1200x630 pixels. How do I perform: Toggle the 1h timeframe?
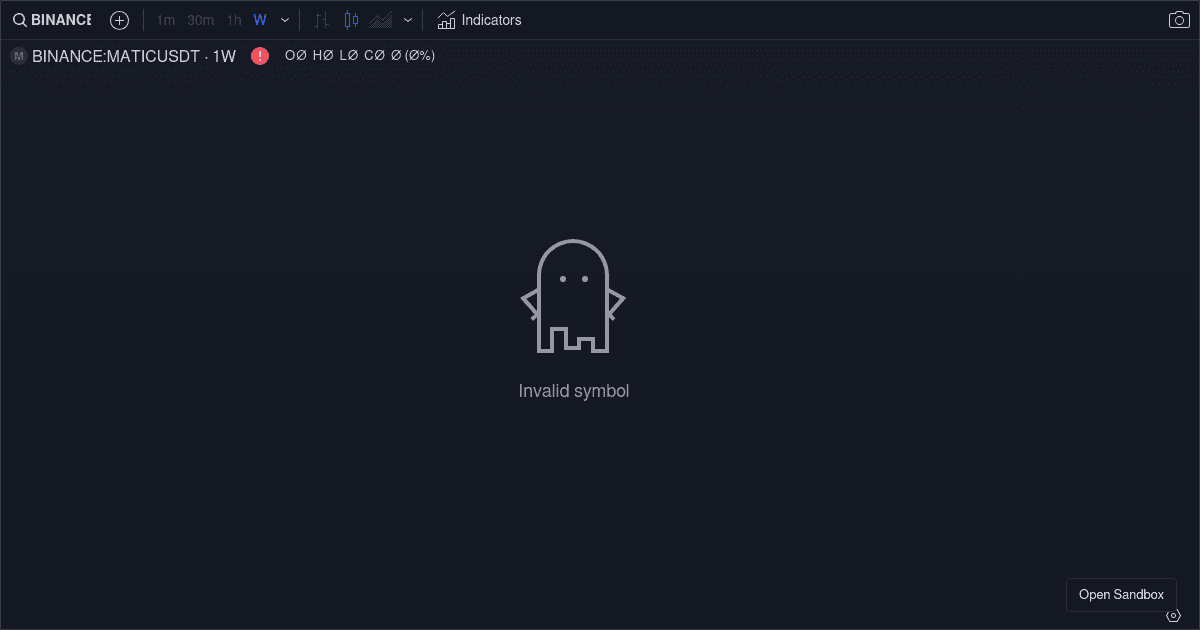[x=233, y=19]
